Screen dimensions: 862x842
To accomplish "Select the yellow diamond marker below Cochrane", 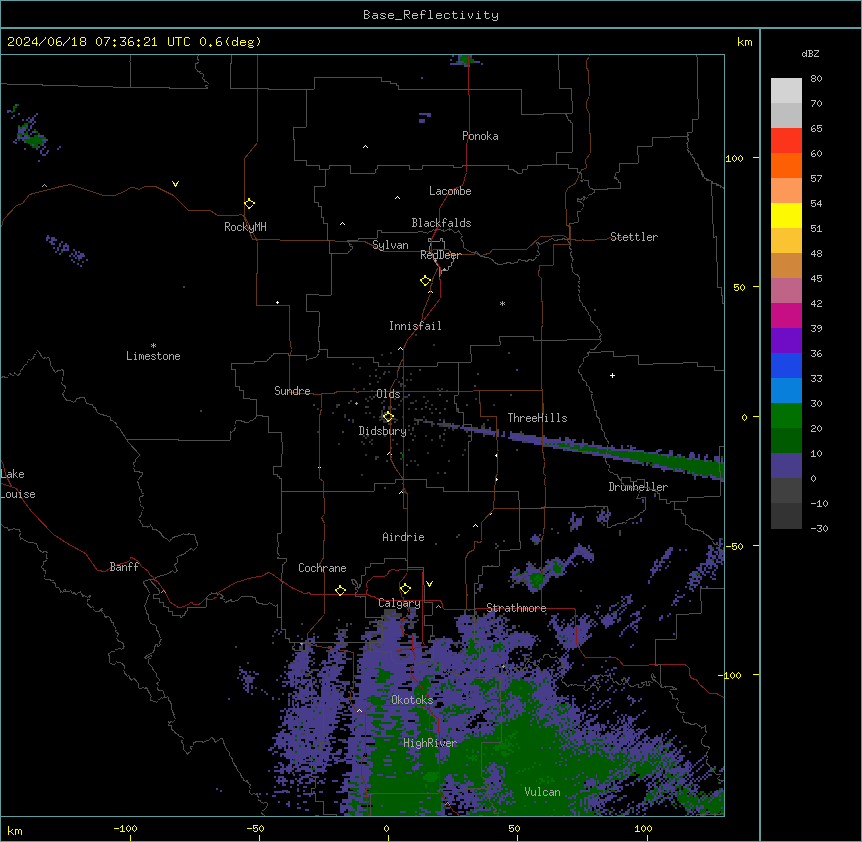I will coord(340,590).
